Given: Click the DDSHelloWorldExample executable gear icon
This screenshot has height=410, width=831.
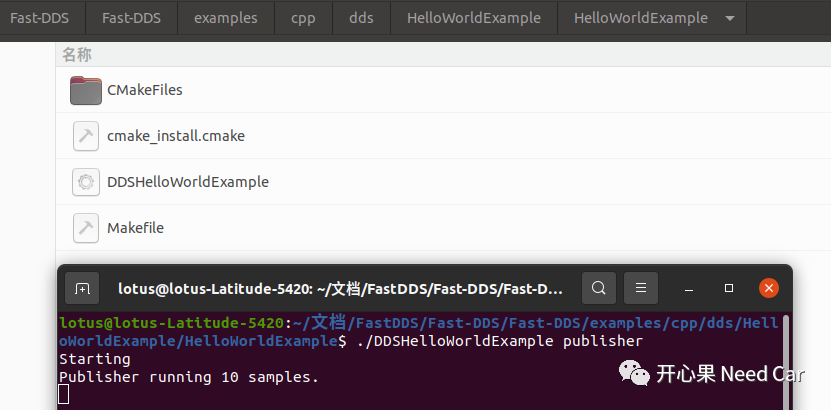Looking at the screenshot, I should click(x=86, y=182).
